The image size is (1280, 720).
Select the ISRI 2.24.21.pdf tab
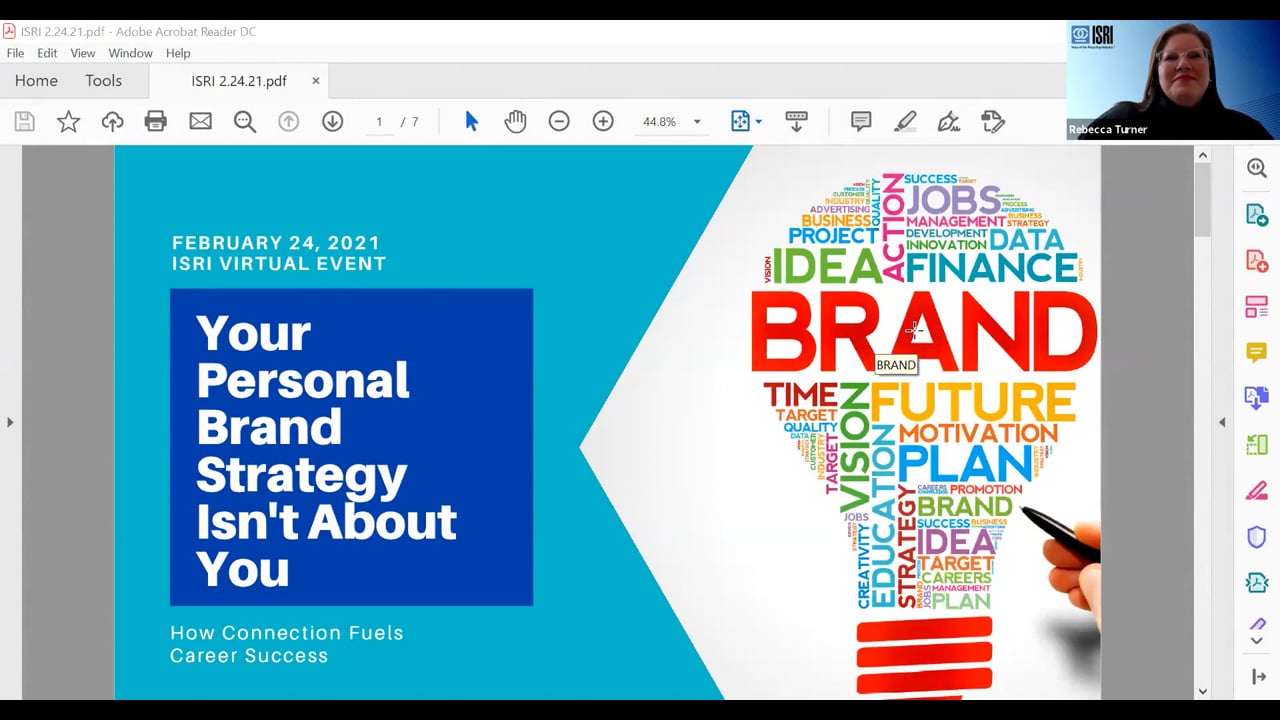(239, 81)
